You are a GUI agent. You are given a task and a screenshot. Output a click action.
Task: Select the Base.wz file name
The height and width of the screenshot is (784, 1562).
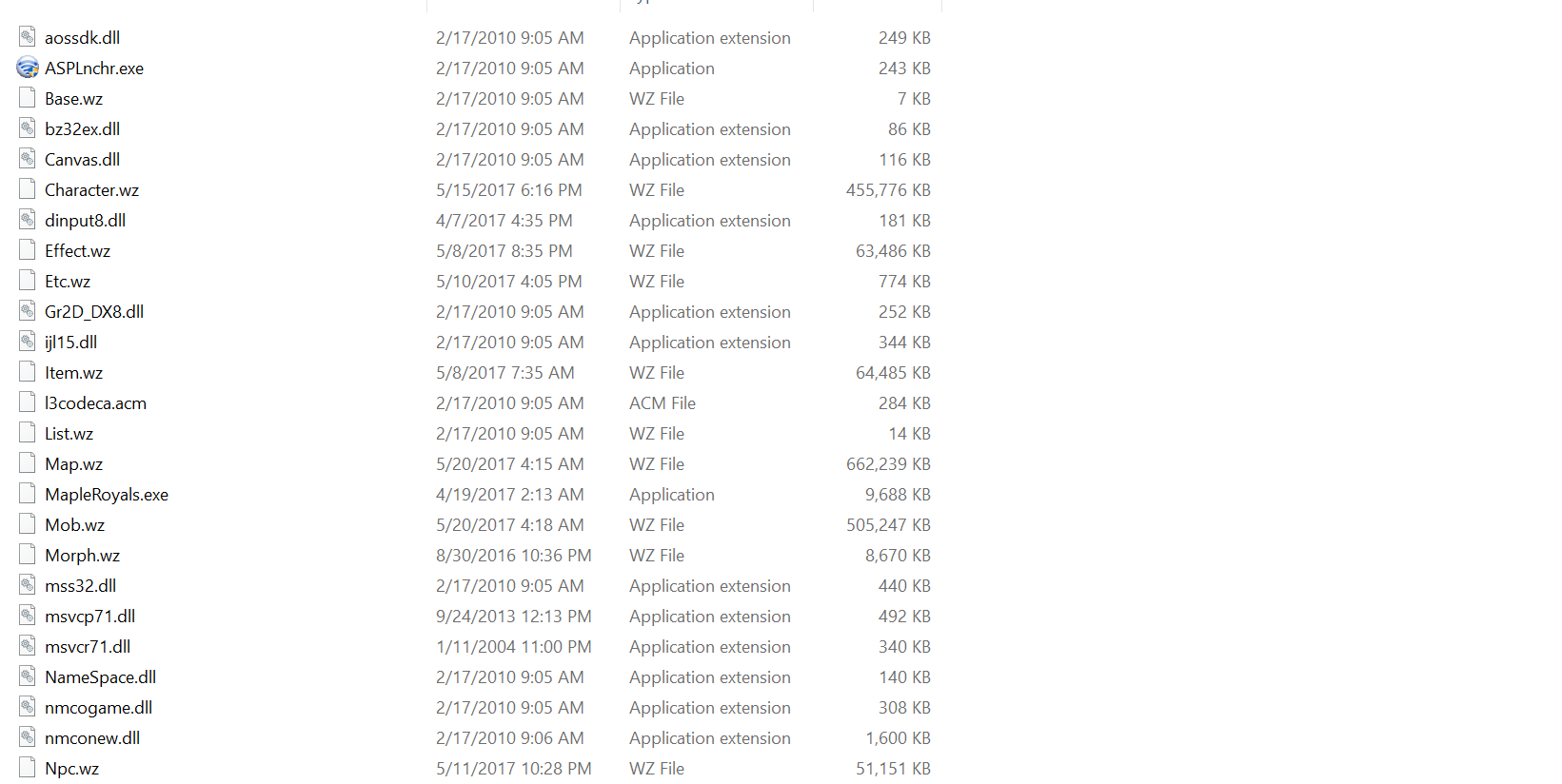(x=73, y=99)
